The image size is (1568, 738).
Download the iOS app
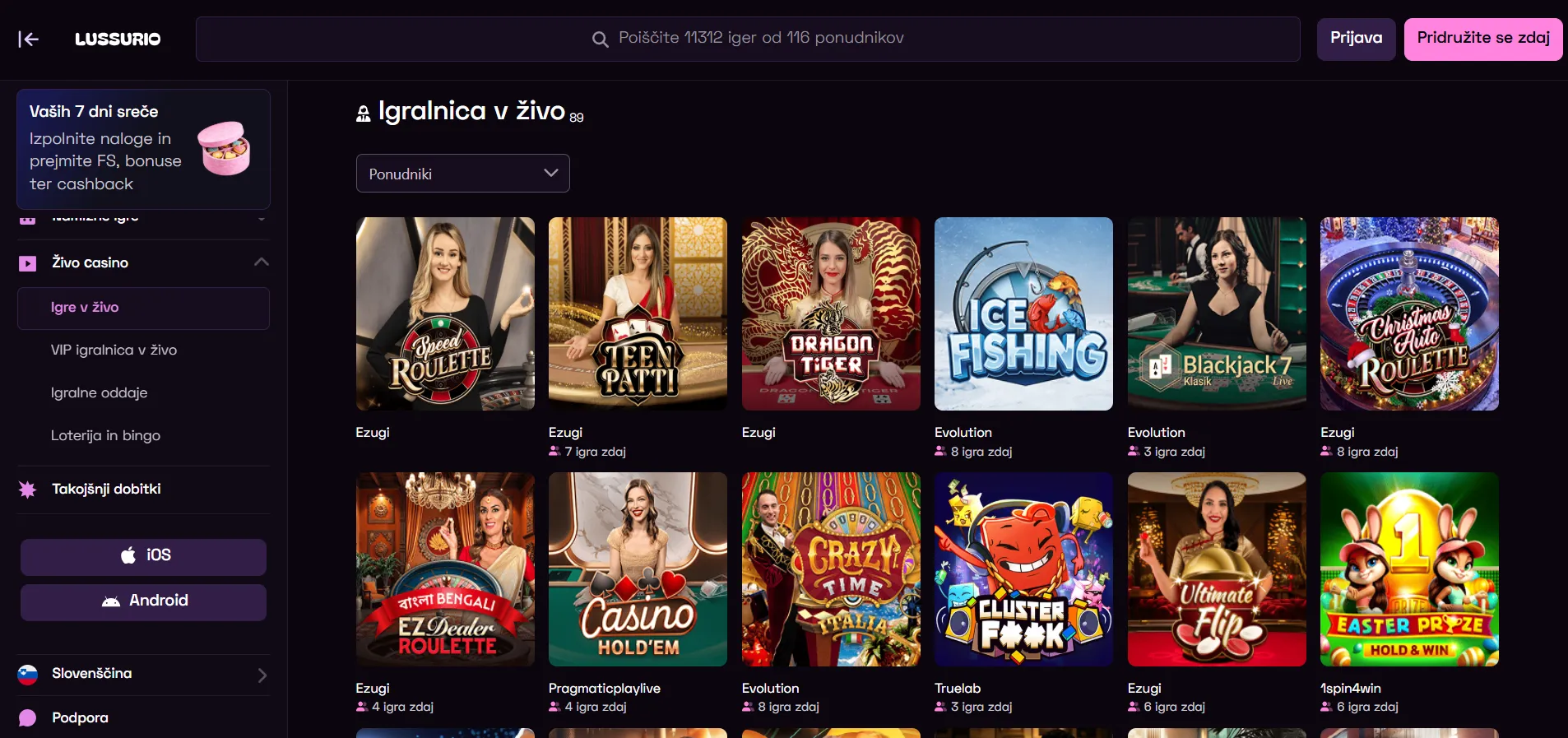tap(143, 556)
